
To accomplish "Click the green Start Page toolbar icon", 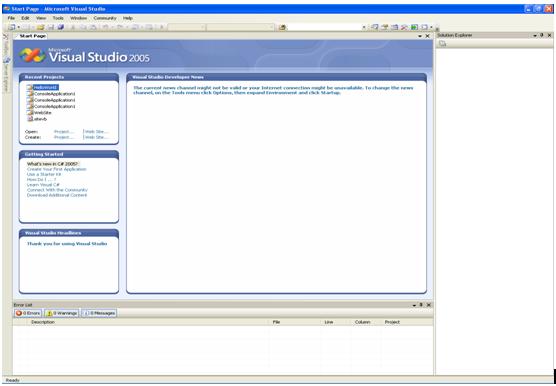I will point(414,27).
